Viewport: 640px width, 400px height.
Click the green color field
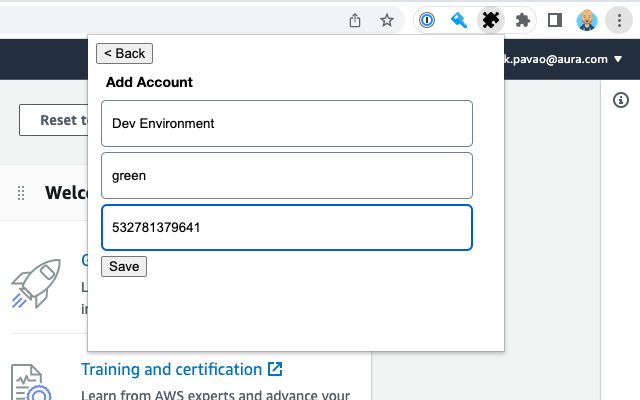pyautogui.click(x=287, y=176)
